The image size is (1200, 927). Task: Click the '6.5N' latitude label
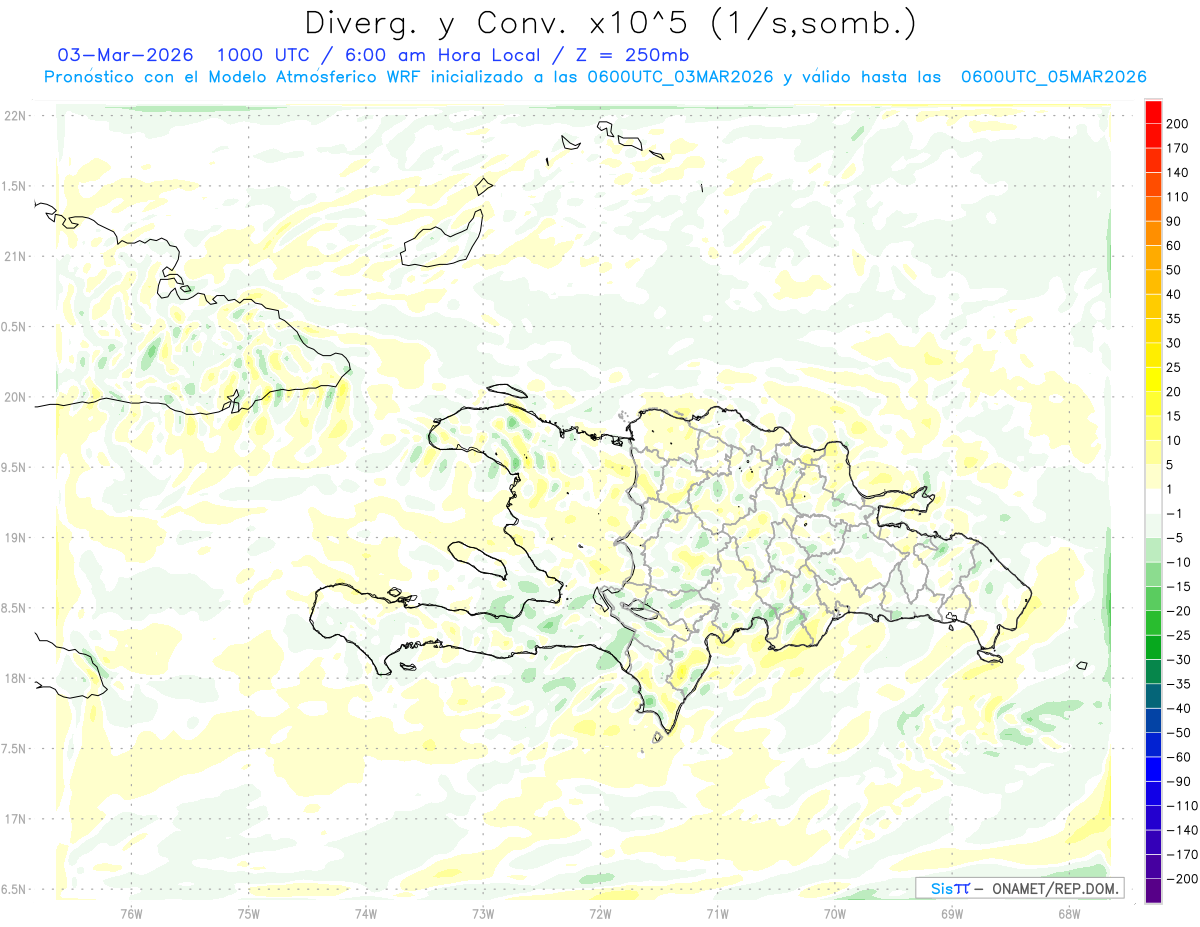(15, 889)
